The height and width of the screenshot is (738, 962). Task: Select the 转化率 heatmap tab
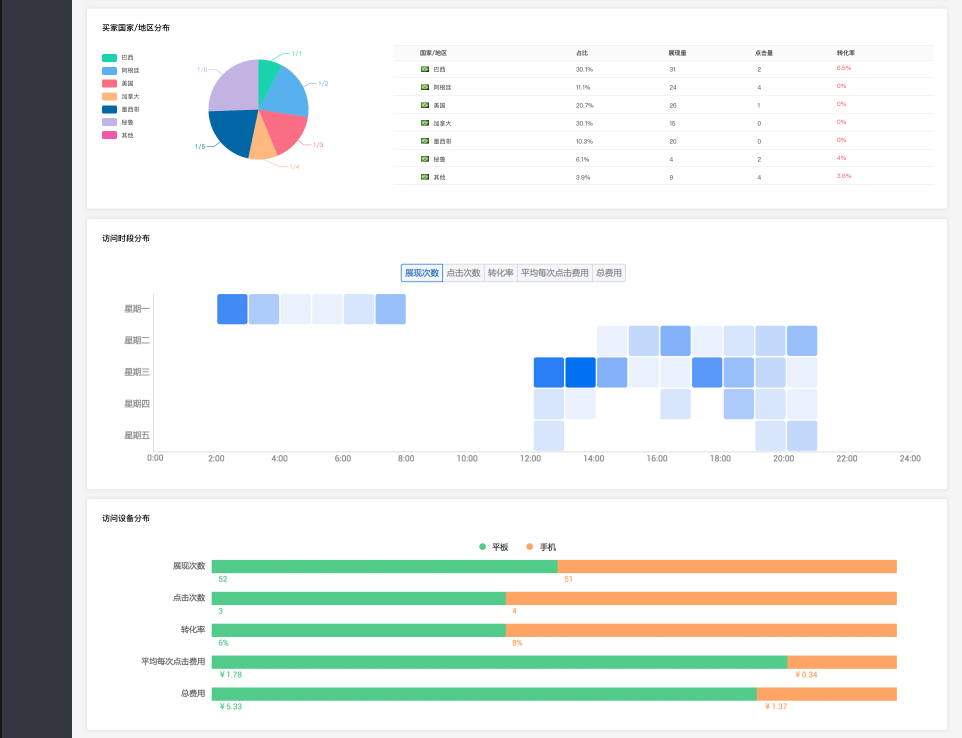[x=501, y=273]
